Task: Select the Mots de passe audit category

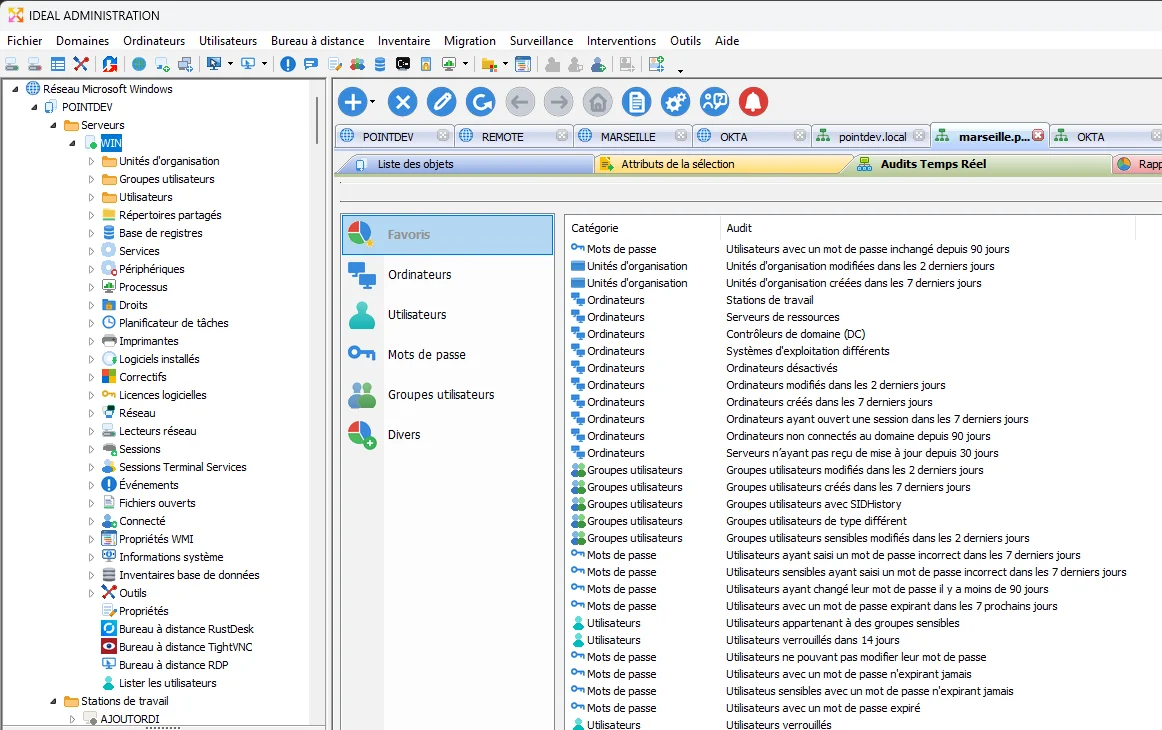Action: (448, 354)
